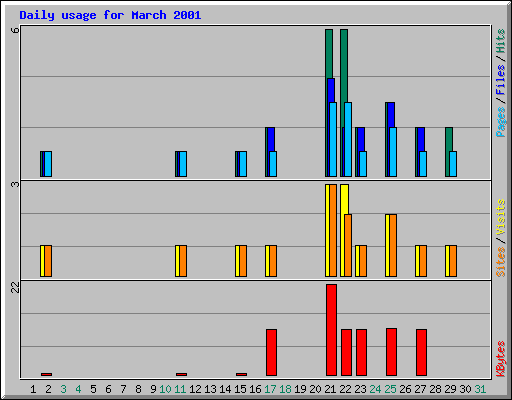Click the red KBytes bar for day 25

pos(391,352)
